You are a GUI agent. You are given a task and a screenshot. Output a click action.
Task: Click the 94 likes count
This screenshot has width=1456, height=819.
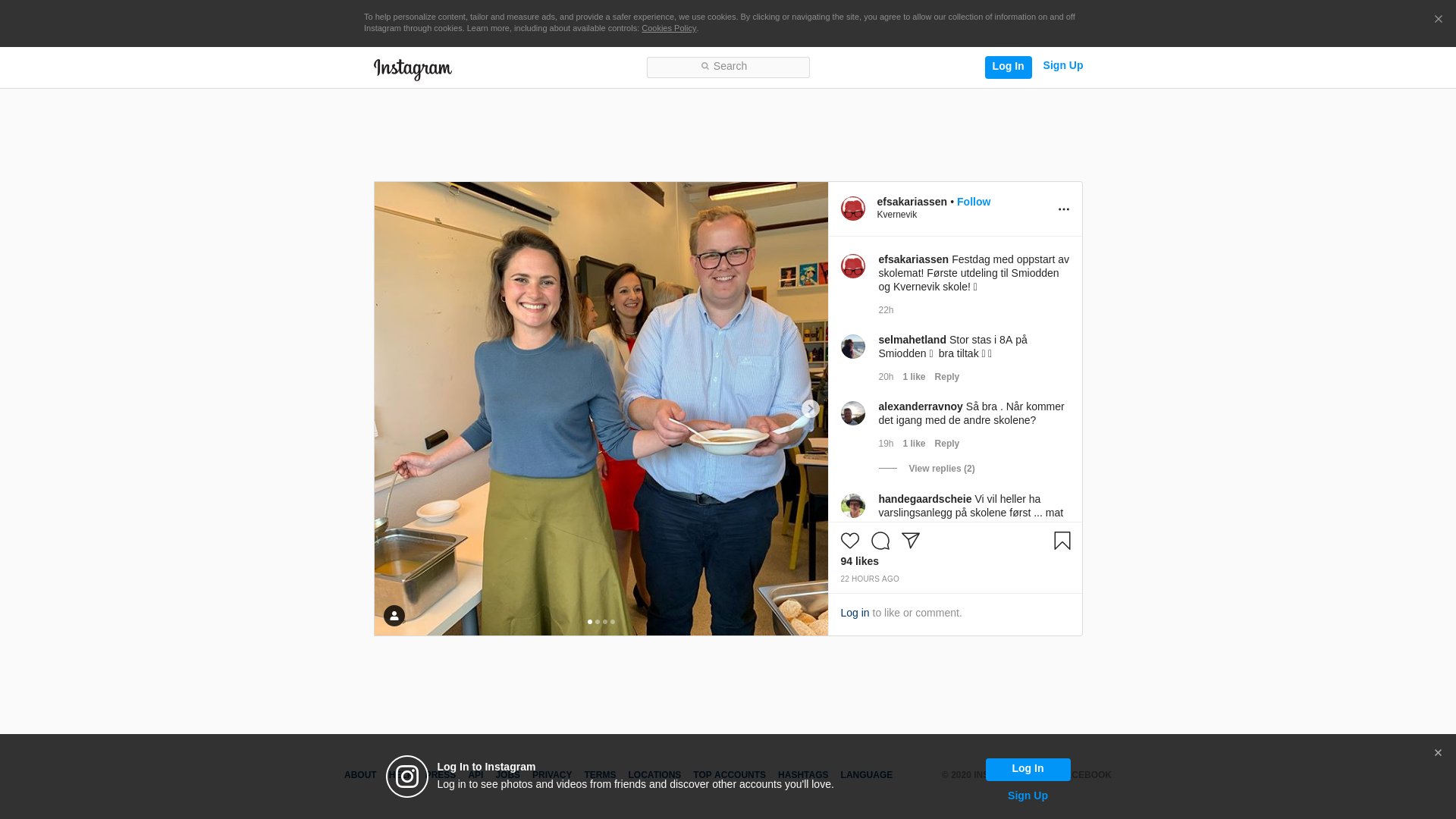pyautogui.click(x=859, y=561)
